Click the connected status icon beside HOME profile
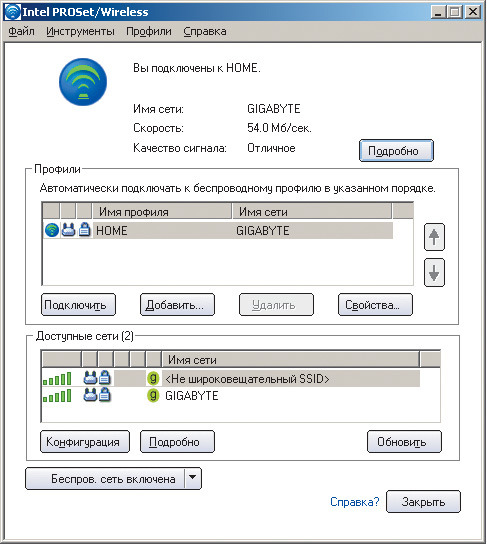The height and width of the screenshot is (544, 487). coord(52,230)
